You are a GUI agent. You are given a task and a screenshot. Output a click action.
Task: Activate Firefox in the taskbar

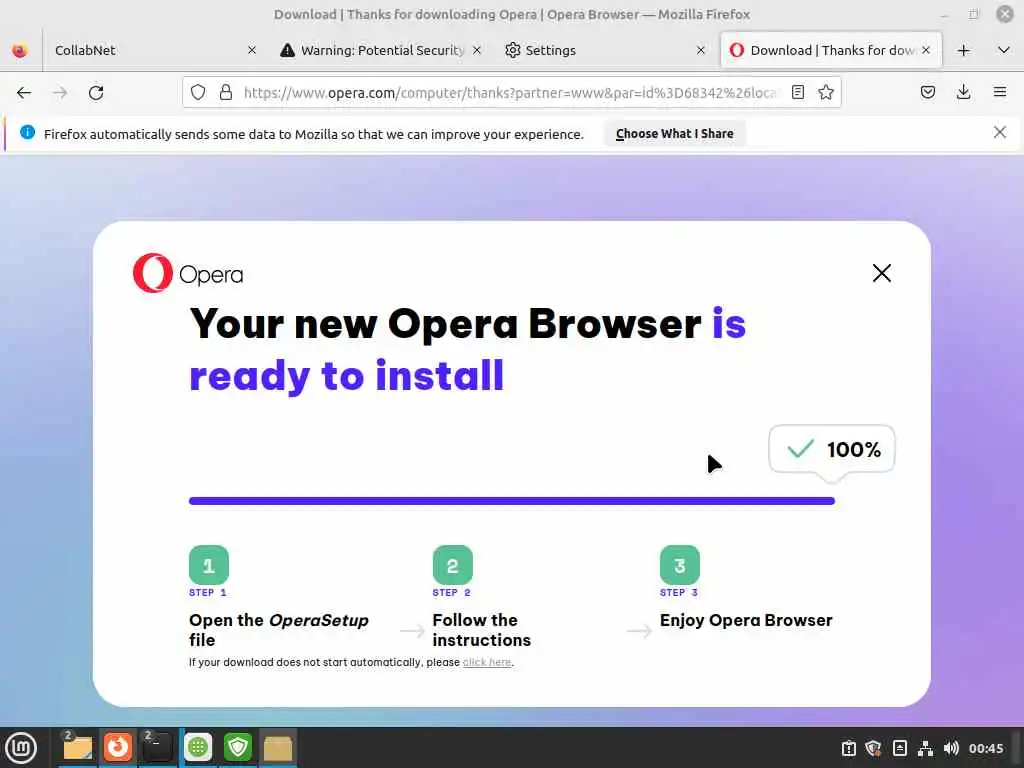click(x=118, y=748)
